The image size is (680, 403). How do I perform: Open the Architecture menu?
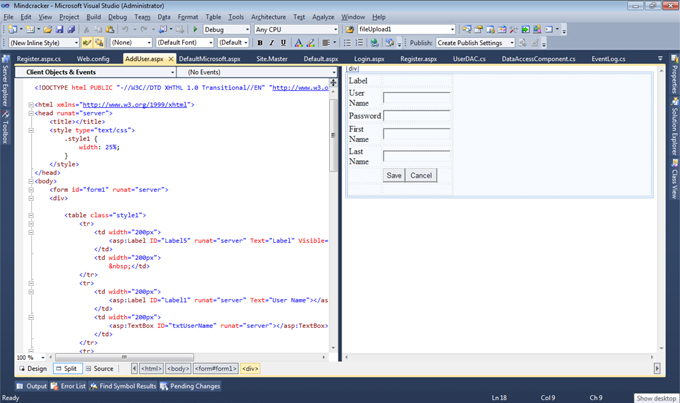tap(268, 17)
